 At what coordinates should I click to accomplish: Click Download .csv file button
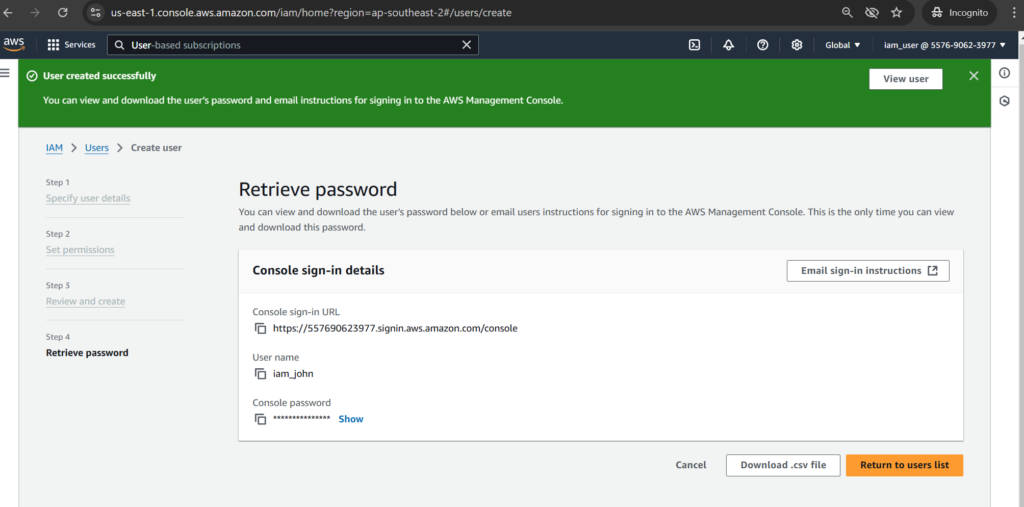pos(783,465)
